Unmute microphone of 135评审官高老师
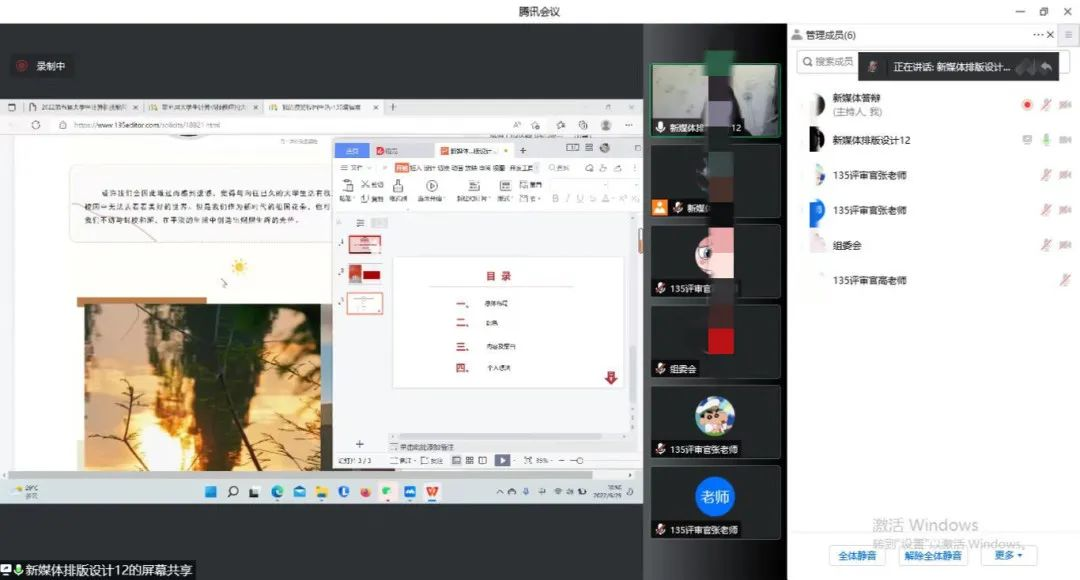Image resolution: width=1080 pixels, height=580 pixels. tap(1065, 280)
